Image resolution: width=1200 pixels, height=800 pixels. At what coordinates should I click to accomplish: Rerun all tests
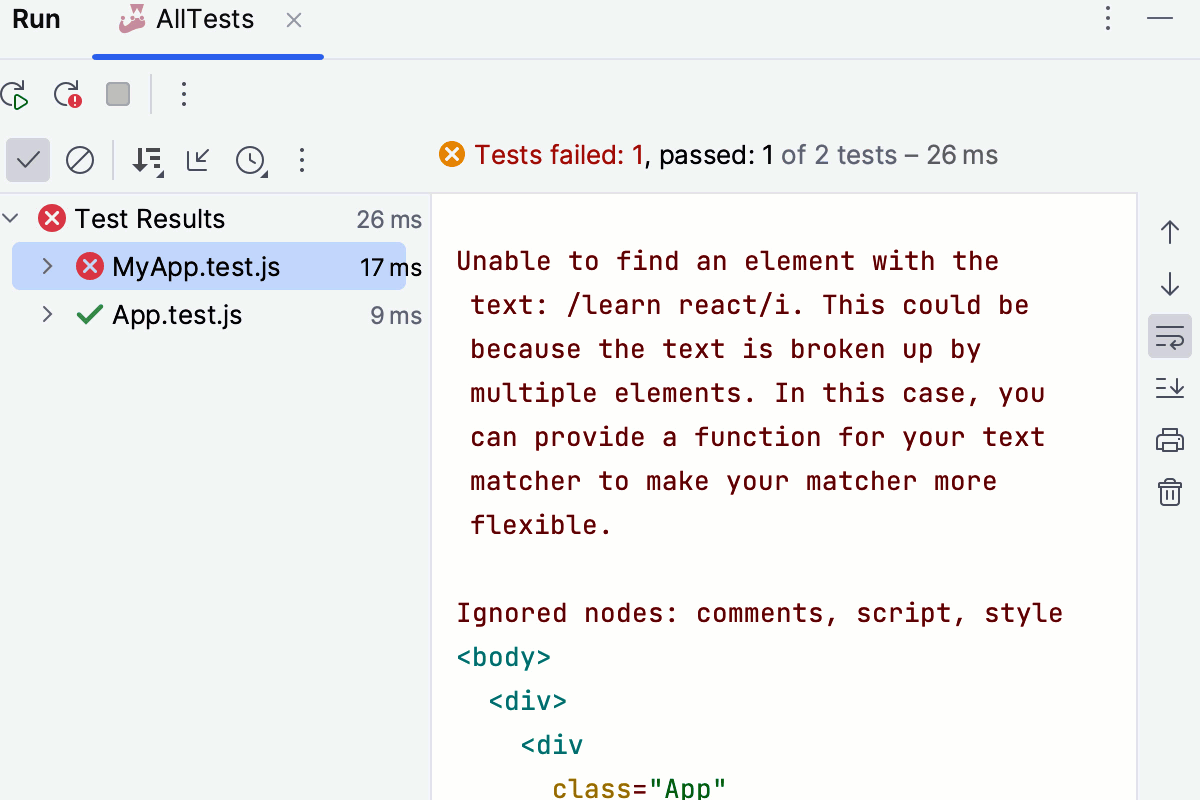pyautogui.click(x=16, y=94)
